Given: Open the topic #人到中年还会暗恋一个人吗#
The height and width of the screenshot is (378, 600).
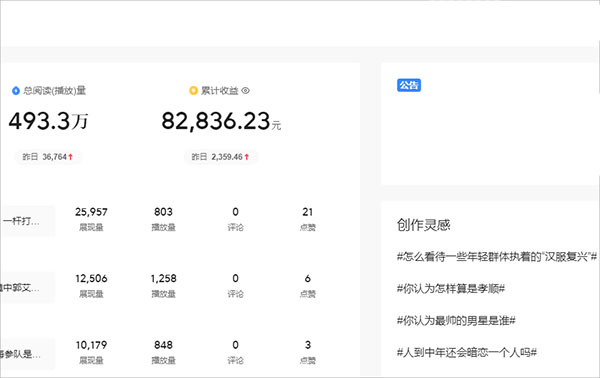Looking at the screenshot, I should tap(467, 352).
